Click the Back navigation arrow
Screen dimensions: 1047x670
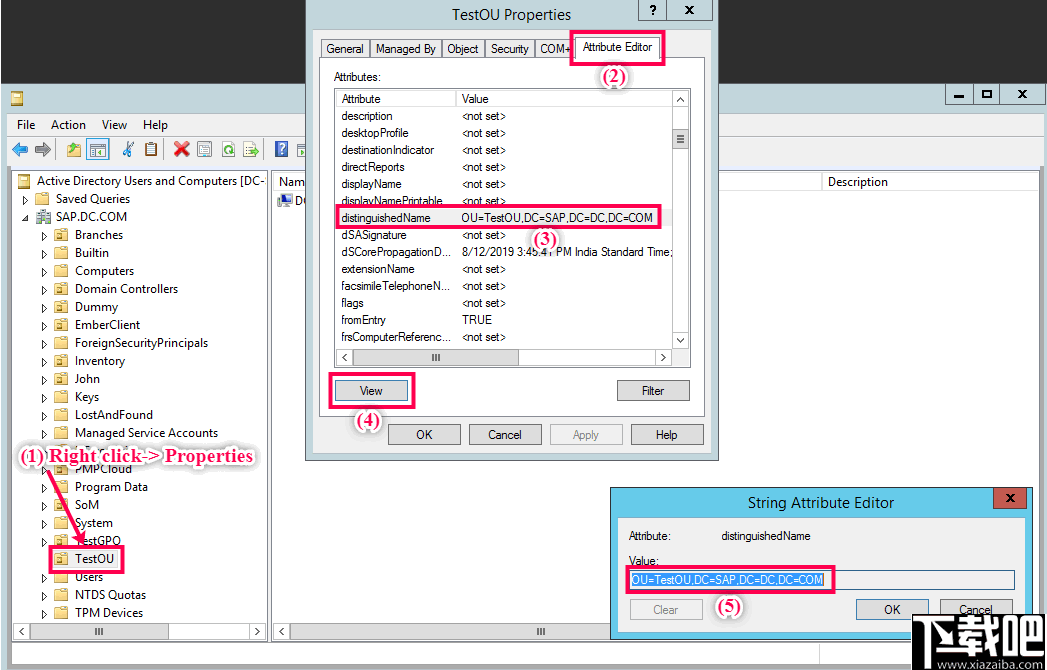coord(19,149)
